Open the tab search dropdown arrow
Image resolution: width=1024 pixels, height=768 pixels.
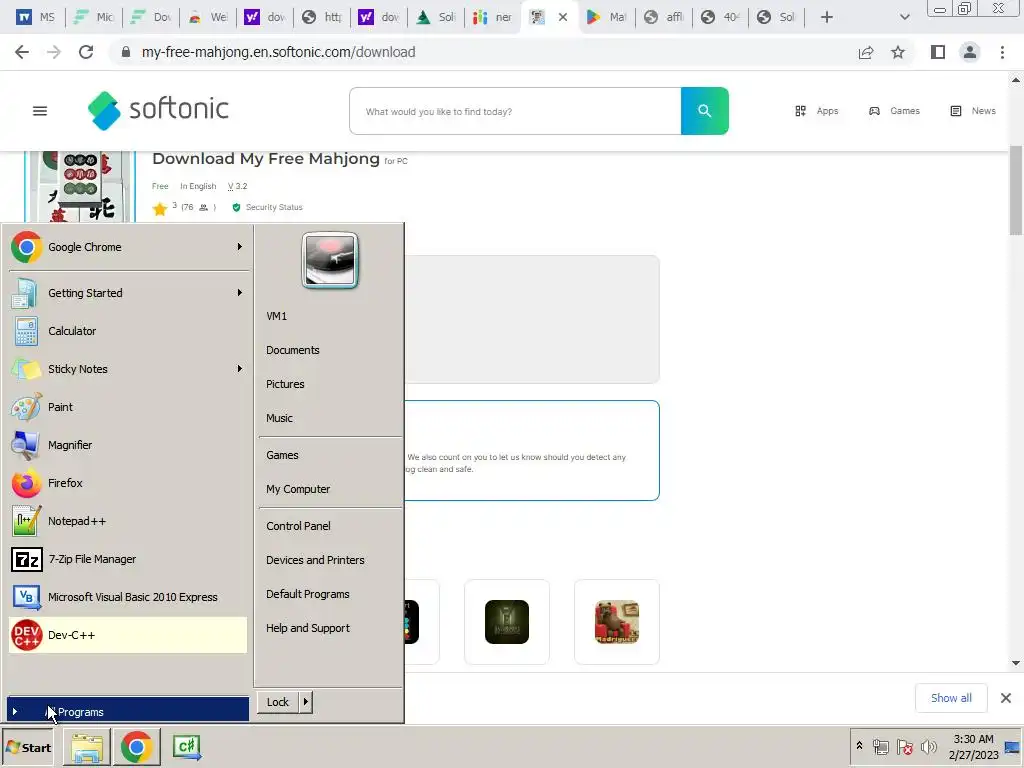pyautogui.click(x=904, y=17)
